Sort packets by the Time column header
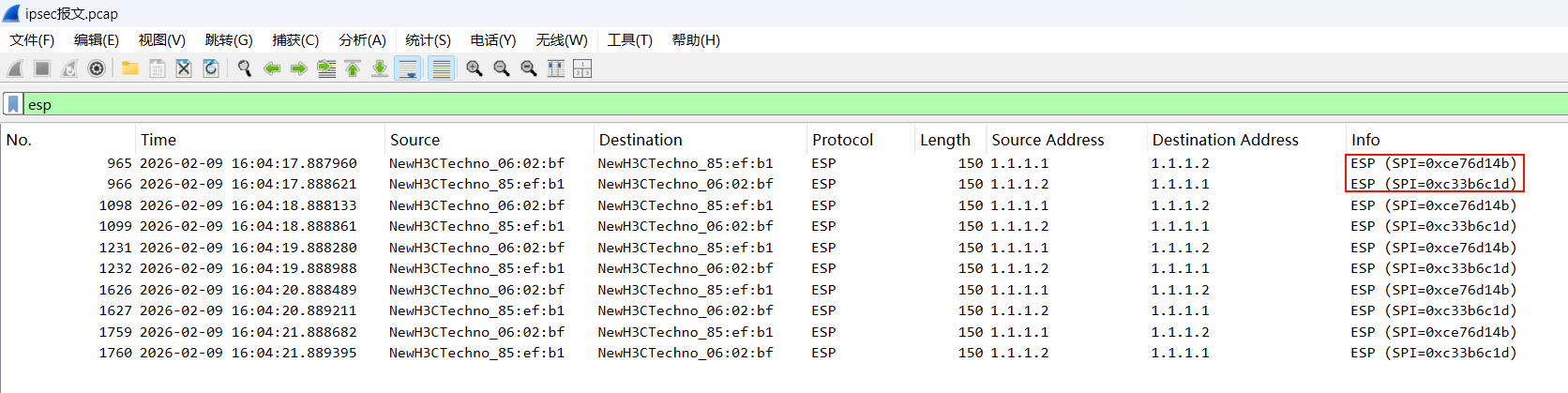This screenshot has height=393, width=1568. pyautogui.click(x=158, y=140)
